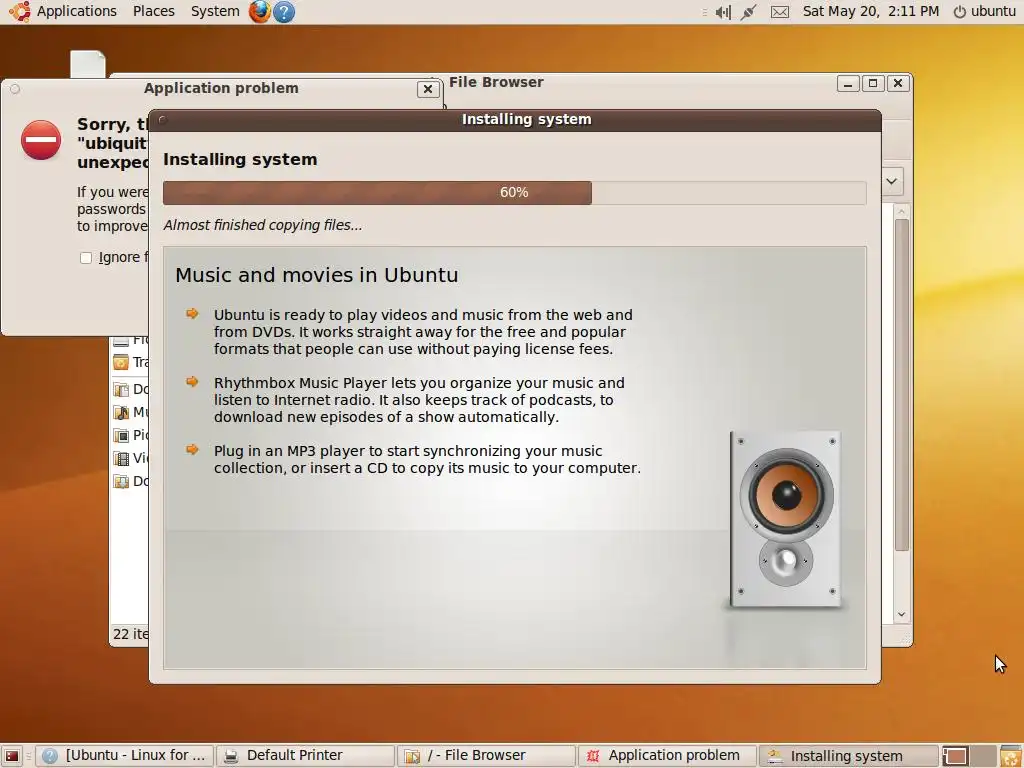1024x768 pixels.
Task: Open the ubuntu user session menu
Action: point(985,11)
